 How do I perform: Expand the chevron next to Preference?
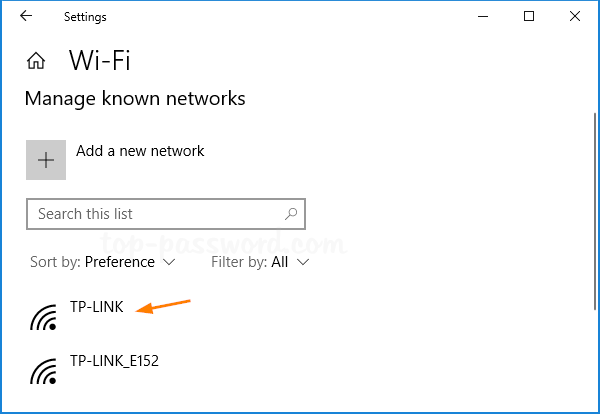coord(168,263)
